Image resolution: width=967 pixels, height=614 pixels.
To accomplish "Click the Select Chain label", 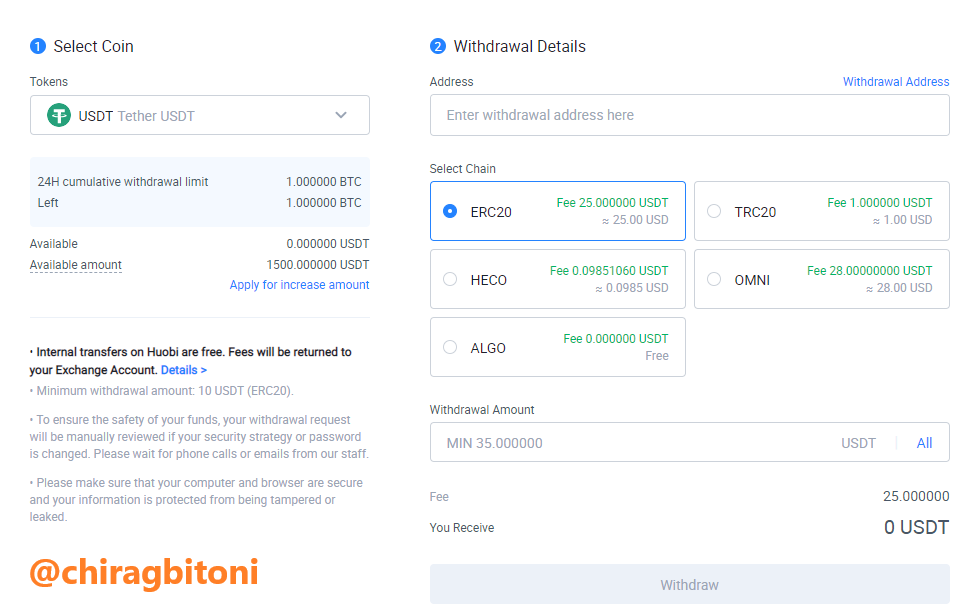I will (x=463, y=169).
